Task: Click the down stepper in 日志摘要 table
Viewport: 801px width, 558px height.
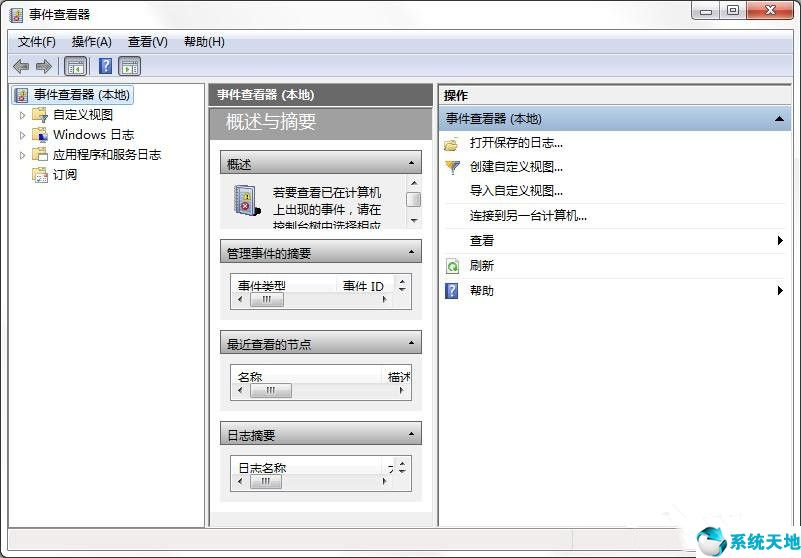Action: tap(403, 471)
